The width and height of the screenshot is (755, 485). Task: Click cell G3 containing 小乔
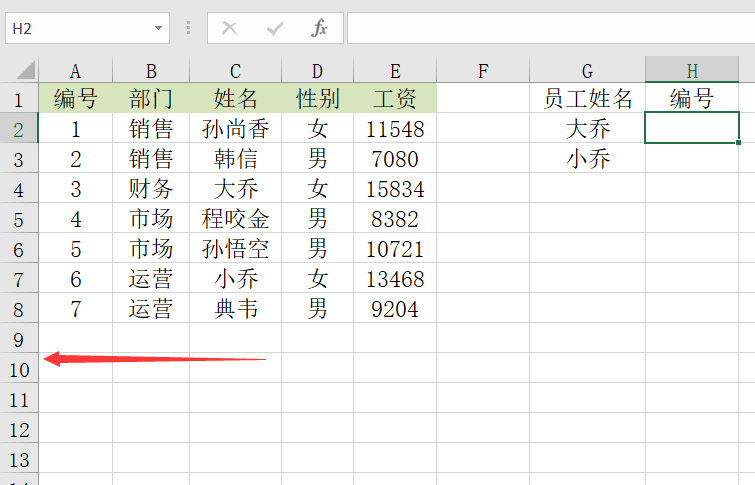pos(587,158)
